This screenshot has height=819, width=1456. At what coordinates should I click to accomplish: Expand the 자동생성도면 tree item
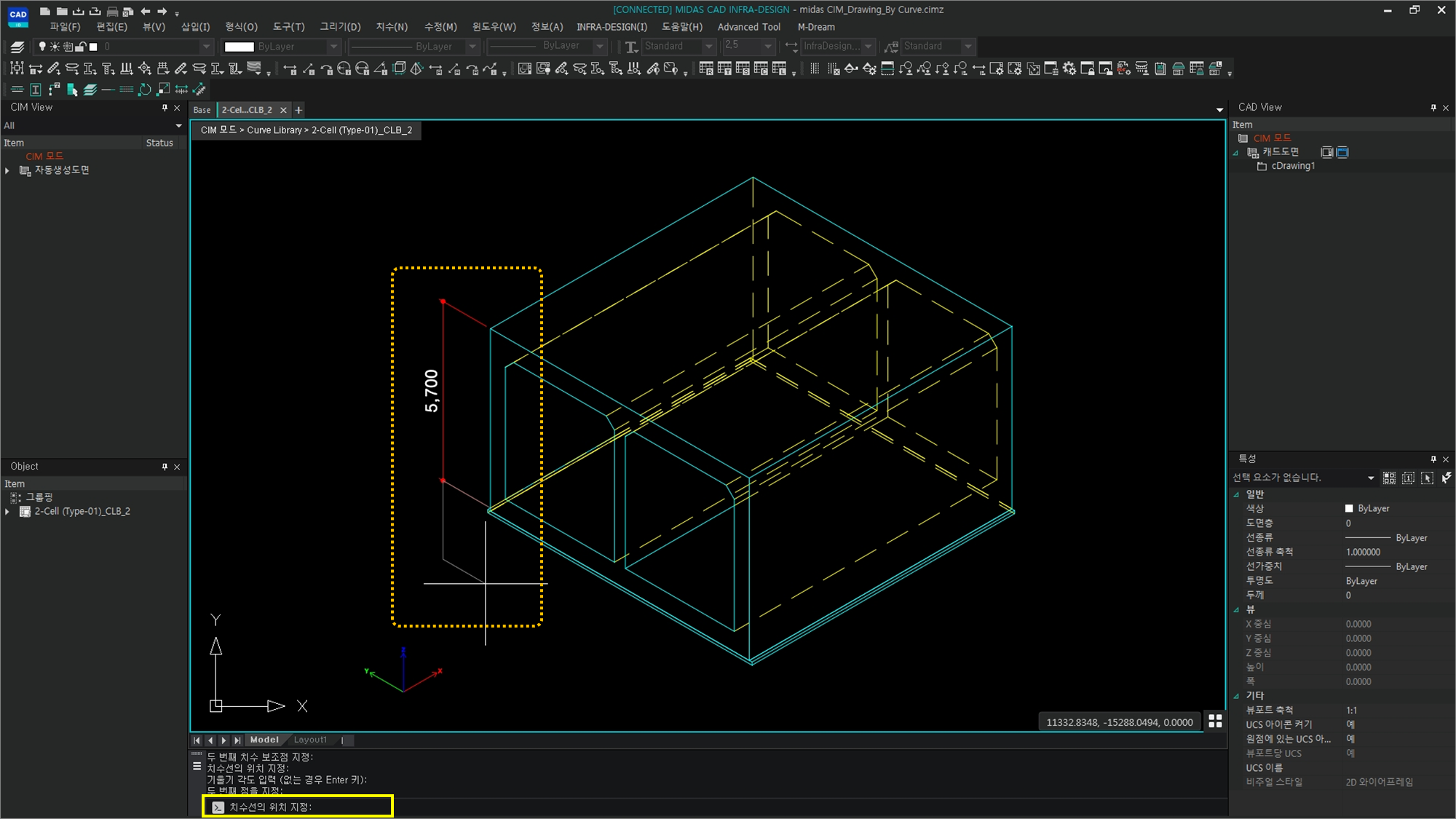[7, 170]
